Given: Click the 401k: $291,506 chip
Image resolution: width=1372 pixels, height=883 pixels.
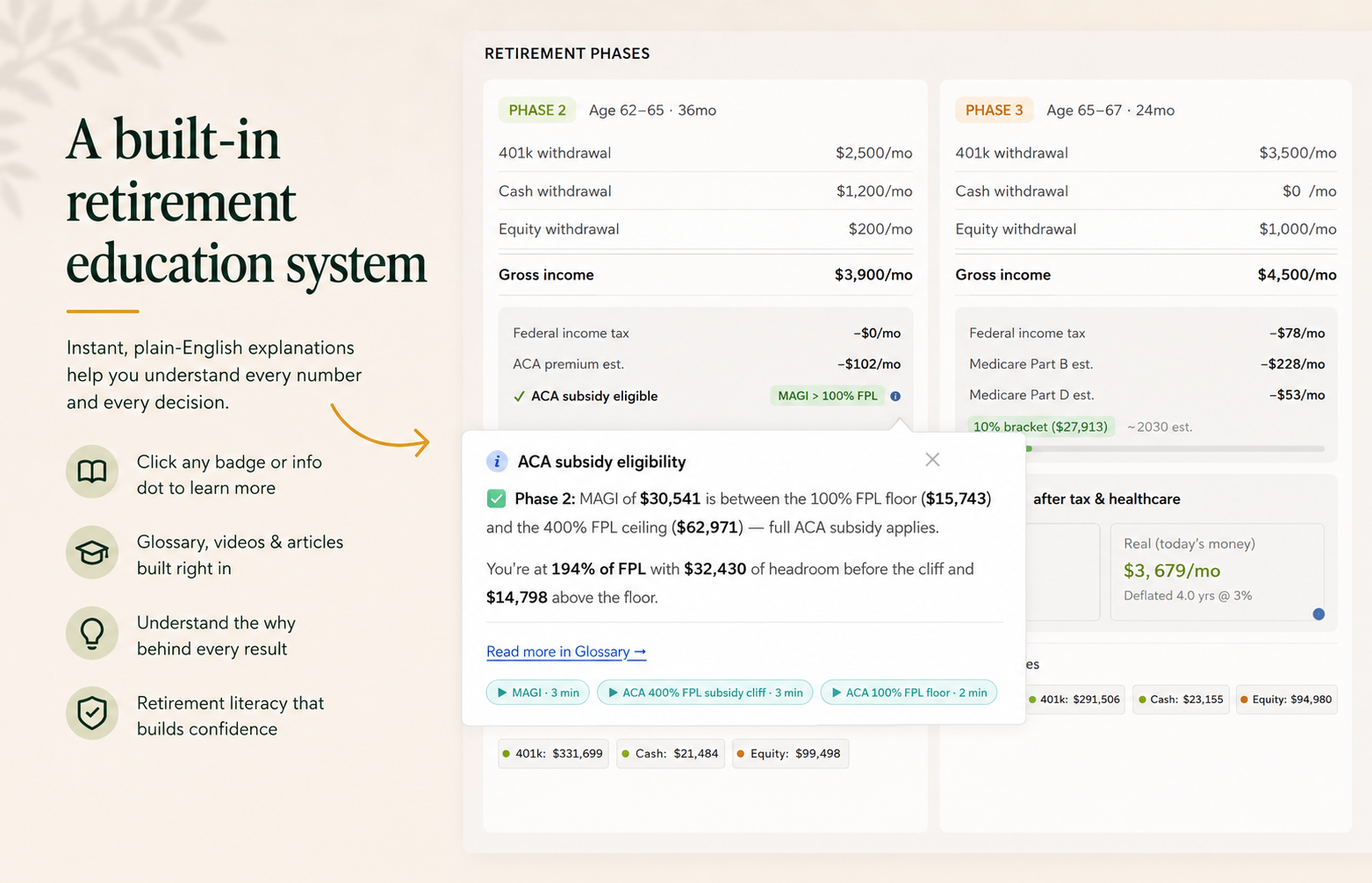Looking at the screenshot, I should pyautogui.click(x=1075, y=700).
